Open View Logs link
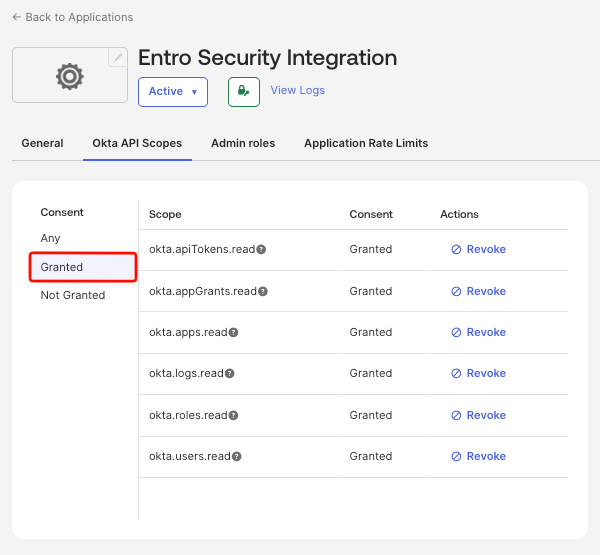Screen dimensions: 600x555 point(298,90)
